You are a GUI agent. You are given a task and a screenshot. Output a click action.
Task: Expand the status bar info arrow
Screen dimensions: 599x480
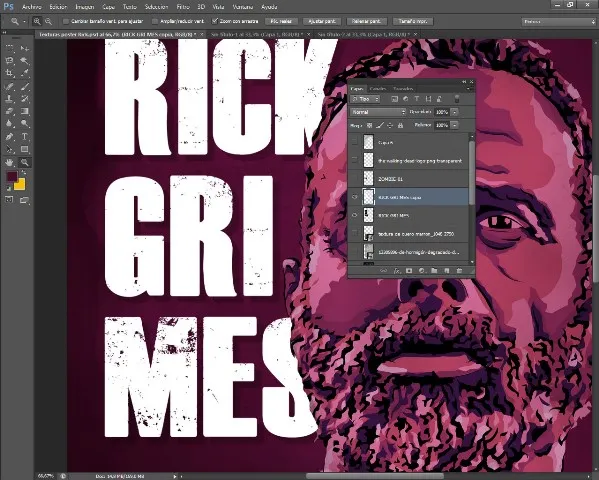[175, 476]
